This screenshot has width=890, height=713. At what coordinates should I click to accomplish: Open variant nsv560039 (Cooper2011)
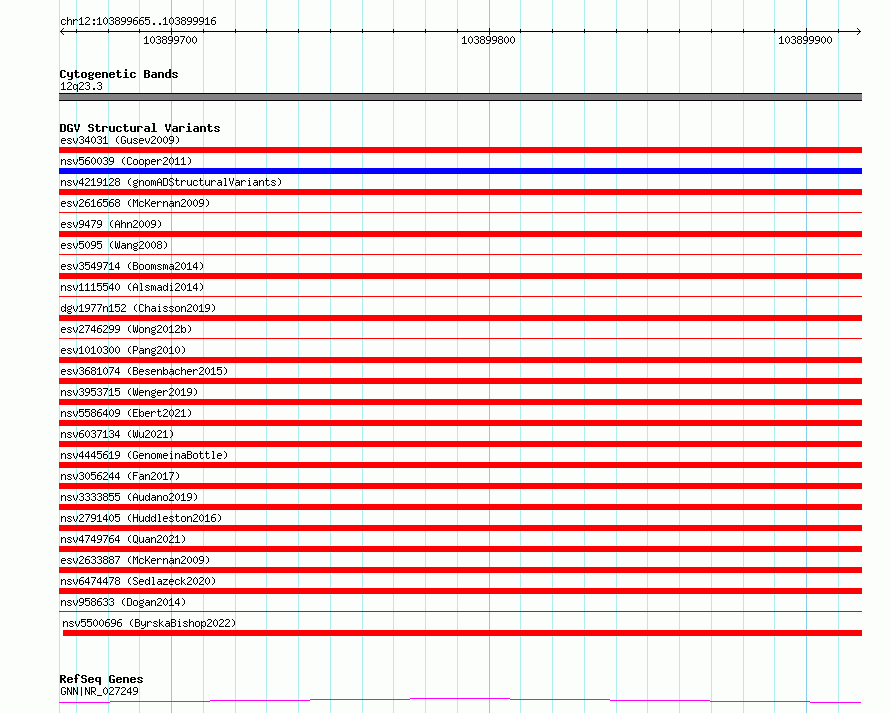tap(126, 161)
